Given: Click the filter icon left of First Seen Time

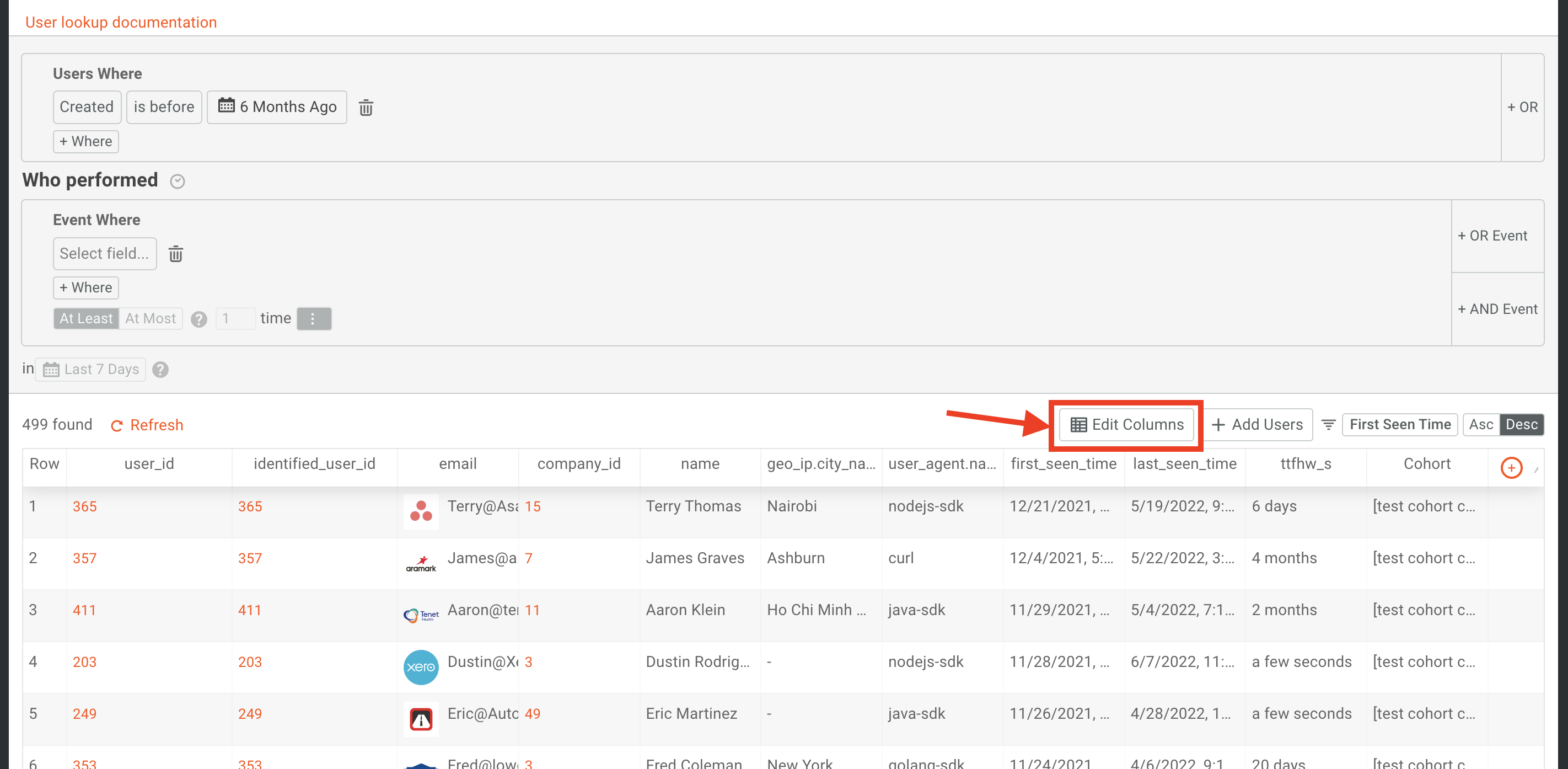Looking at the screenshot, I should (x=1328, y=424).
